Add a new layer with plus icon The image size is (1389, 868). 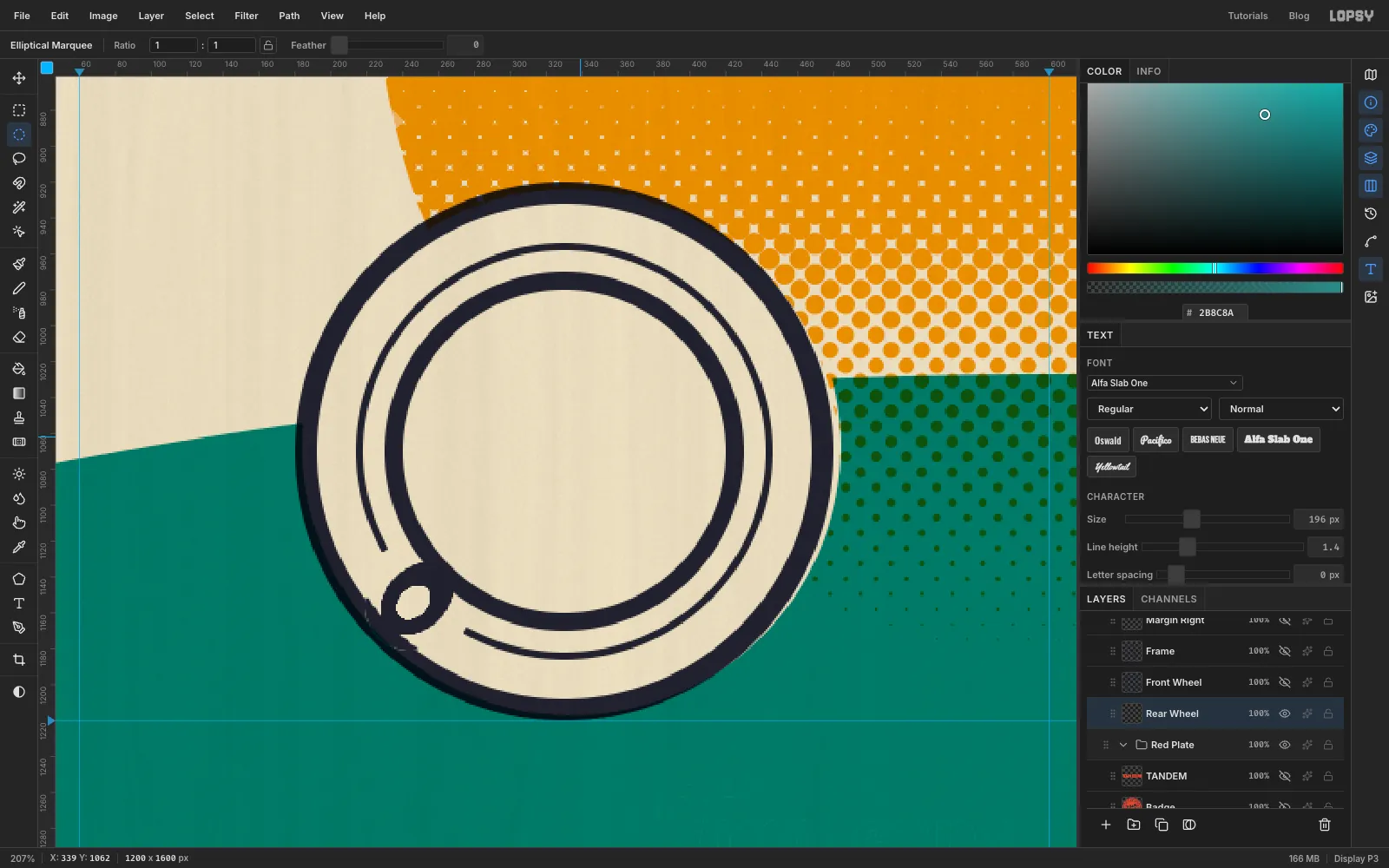(x=1106, y=825)
